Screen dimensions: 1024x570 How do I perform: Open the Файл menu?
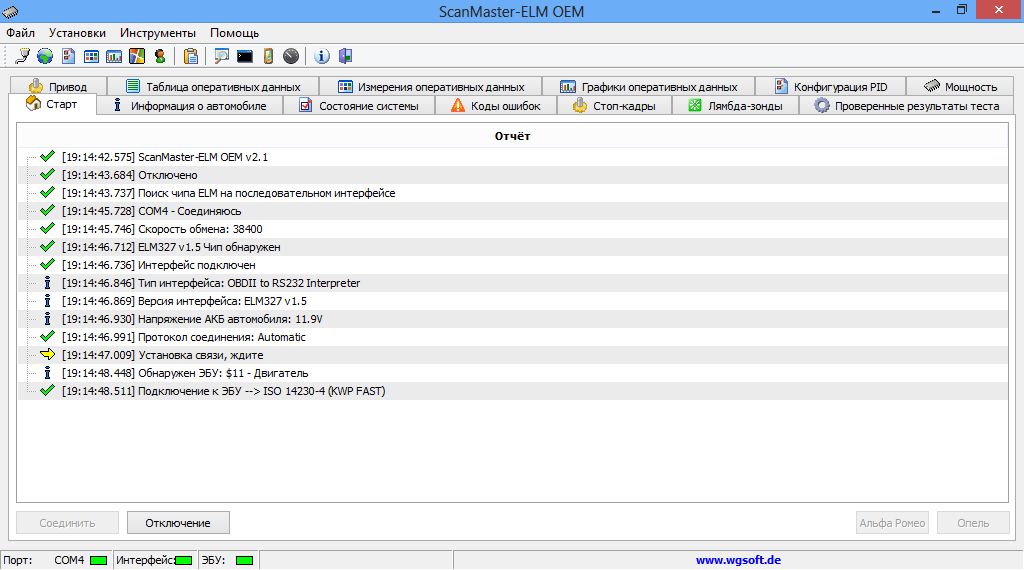[20, 33]
